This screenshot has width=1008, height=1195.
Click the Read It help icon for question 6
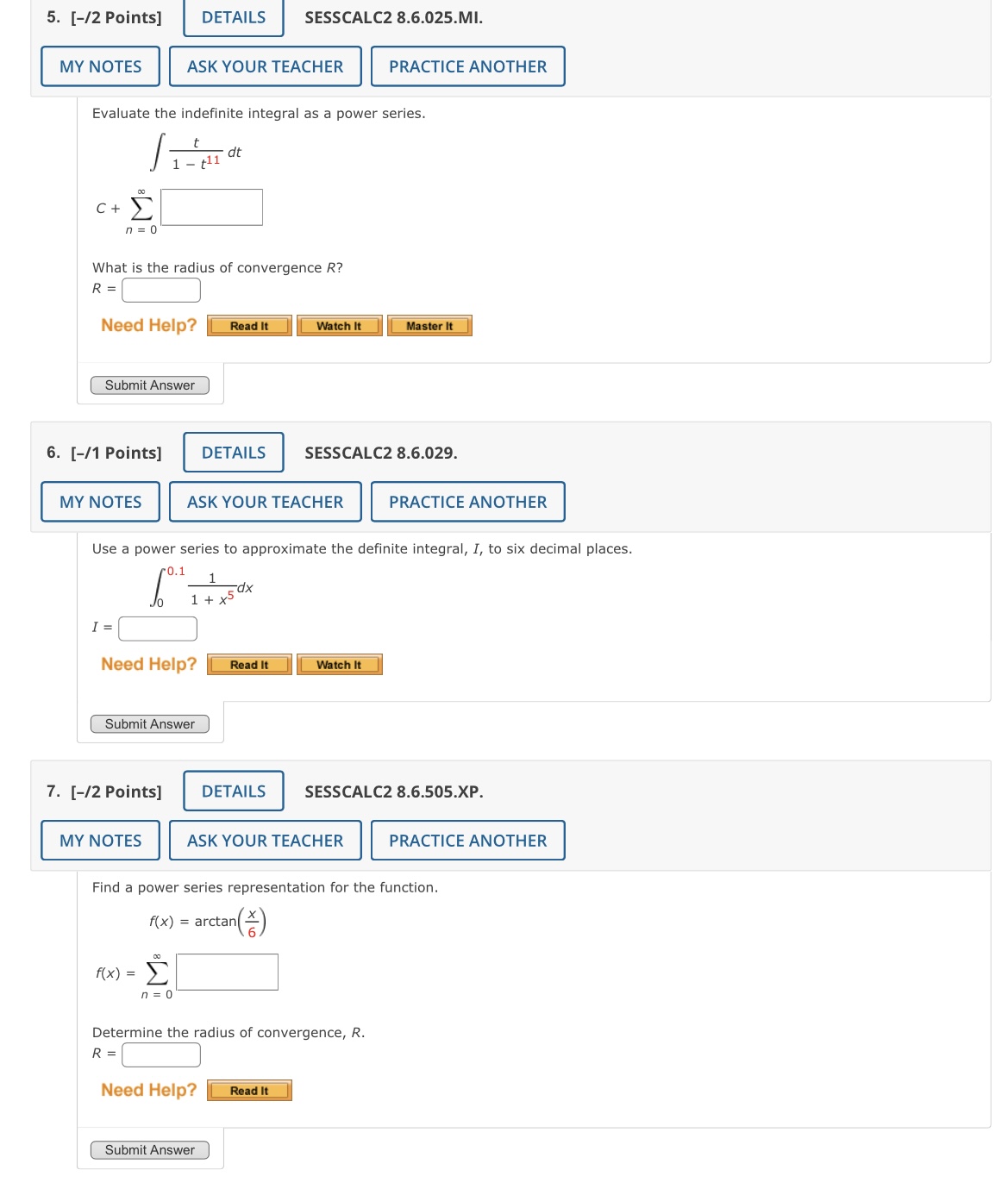pos(248,664)
